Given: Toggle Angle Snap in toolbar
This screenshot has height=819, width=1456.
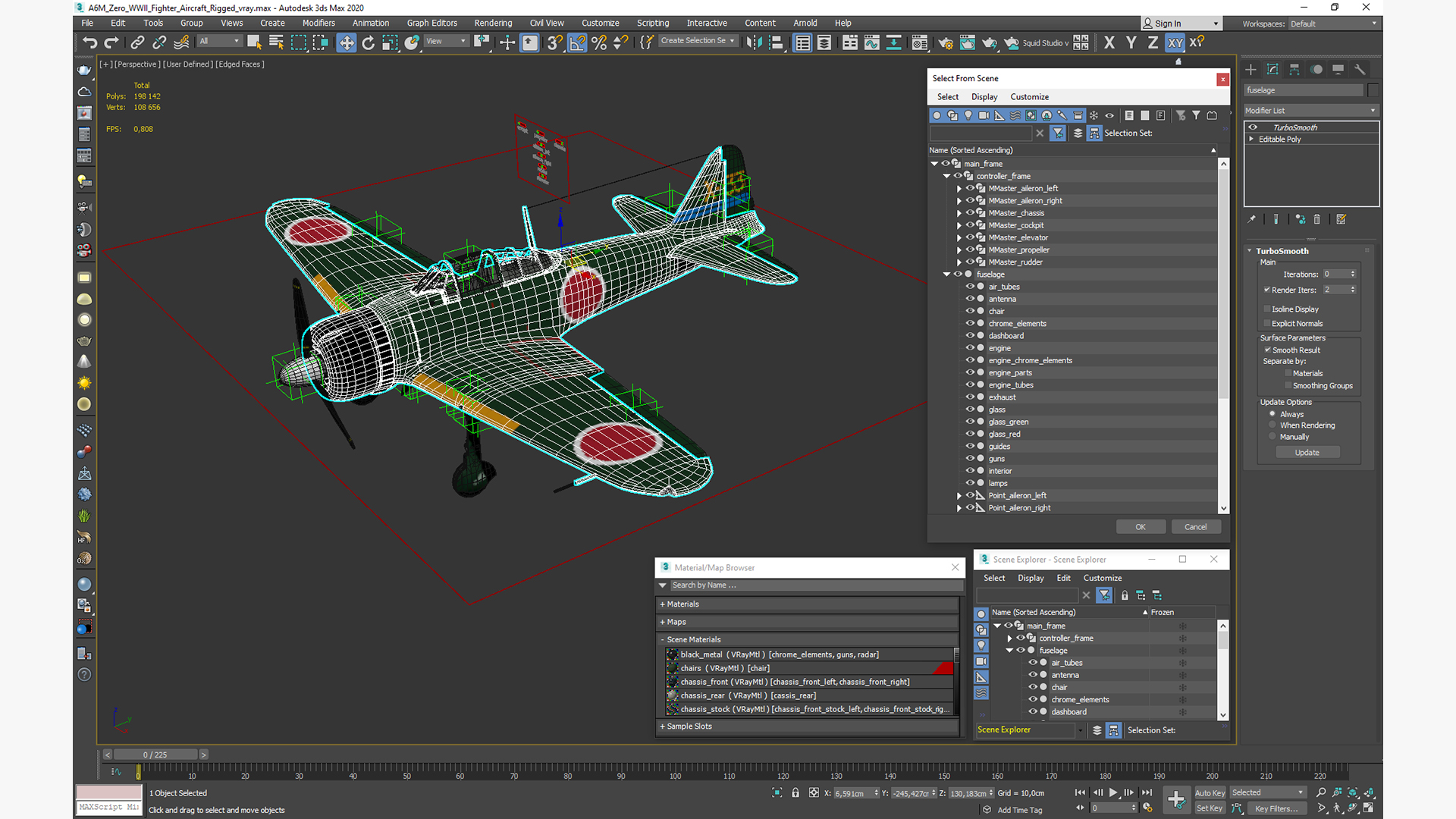Looking at the screenshot, I should tap(577, 42).
